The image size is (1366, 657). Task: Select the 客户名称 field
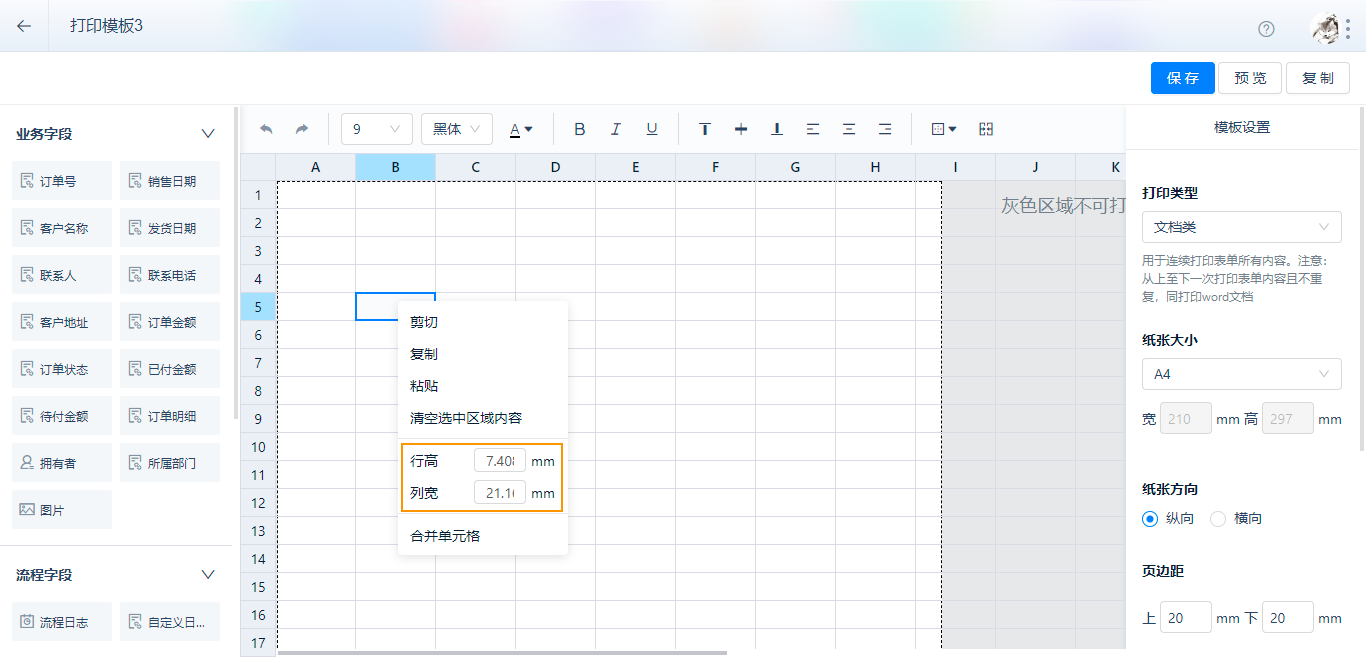point(62,228)
